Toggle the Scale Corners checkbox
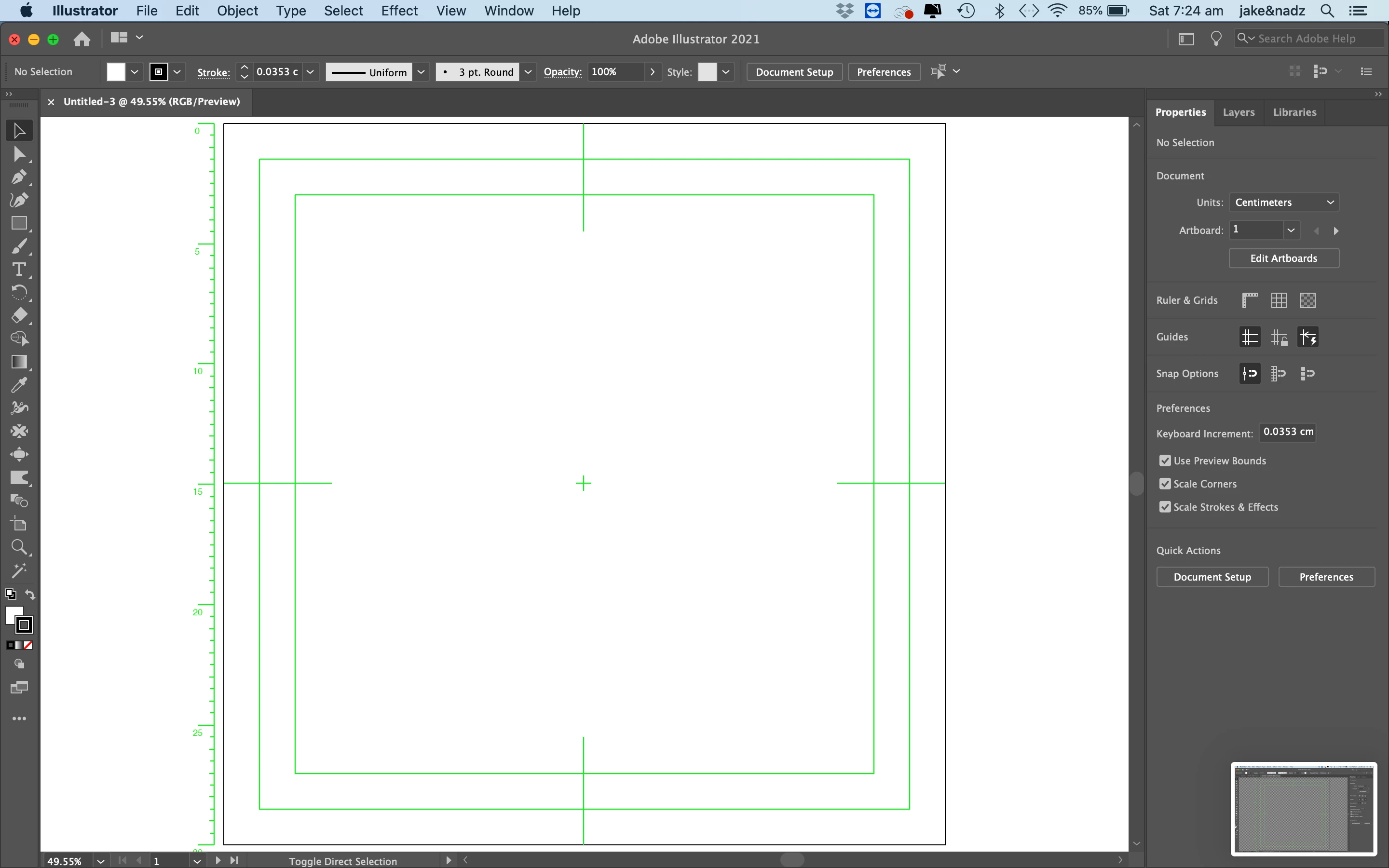This screenshot has height=868, width=1389. [1165, 484]
